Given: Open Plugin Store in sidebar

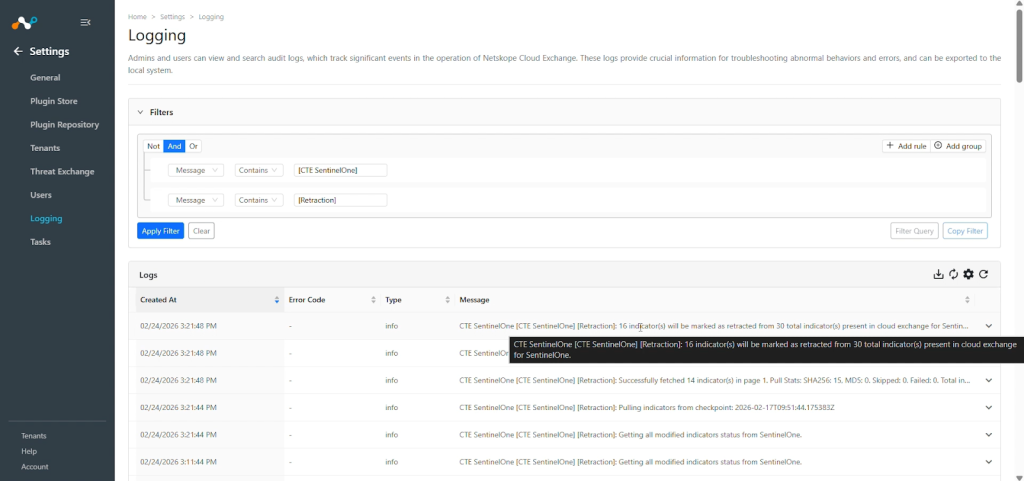Looking at the screenshot, I should click(x=54, y=101).
